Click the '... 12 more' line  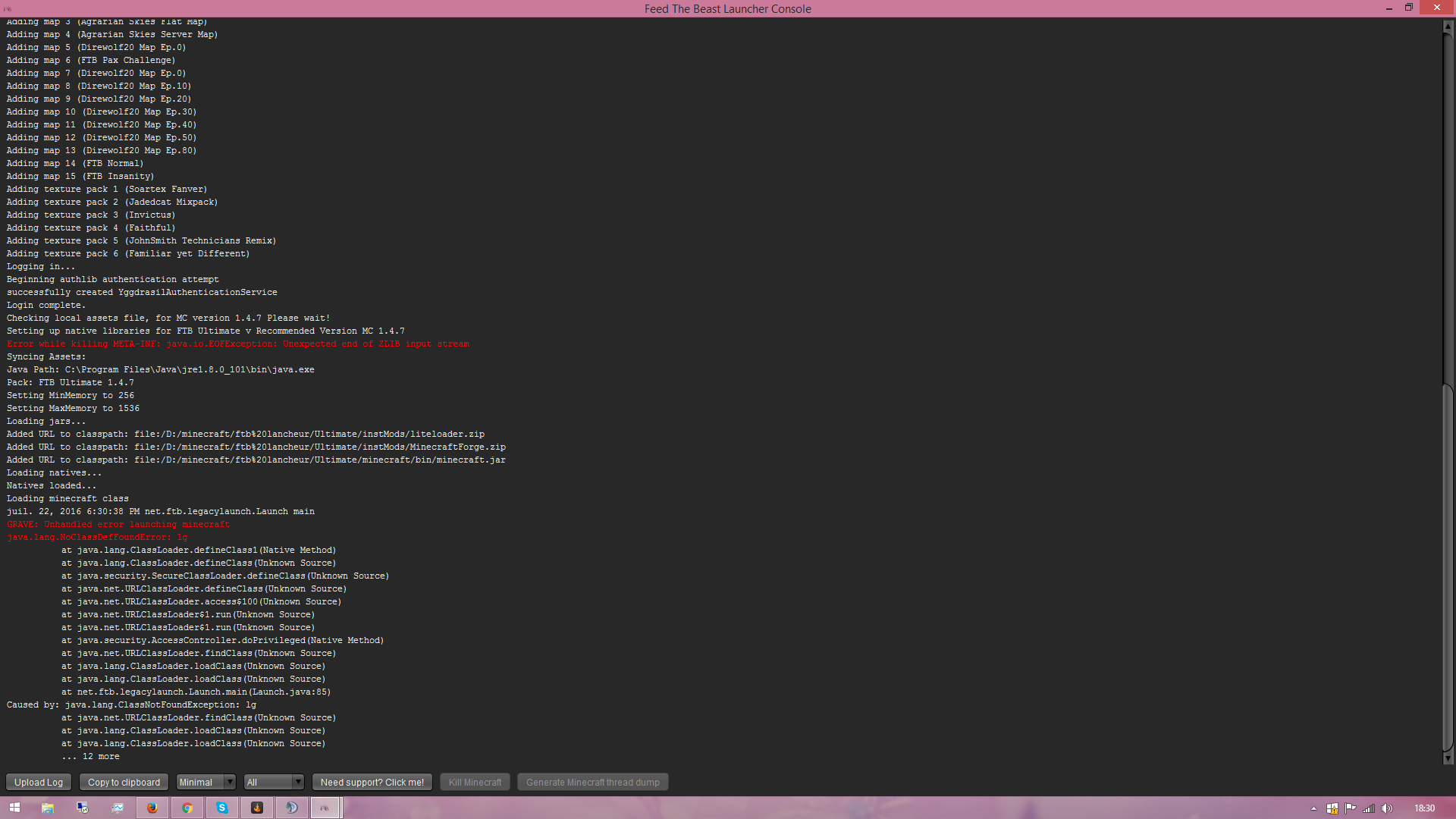tap(91, 757)
